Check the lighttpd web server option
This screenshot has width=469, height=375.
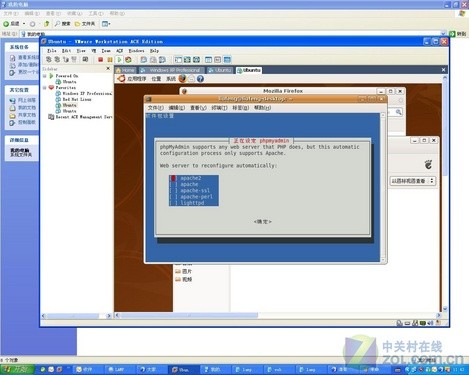[173, 203]
